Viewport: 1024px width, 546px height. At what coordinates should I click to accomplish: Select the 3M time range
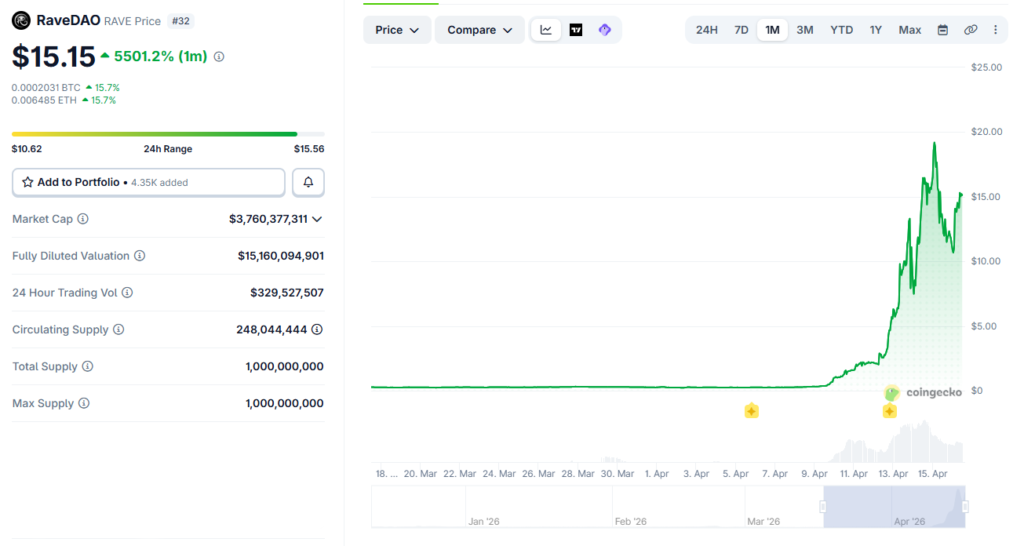(x=805, y=30)
